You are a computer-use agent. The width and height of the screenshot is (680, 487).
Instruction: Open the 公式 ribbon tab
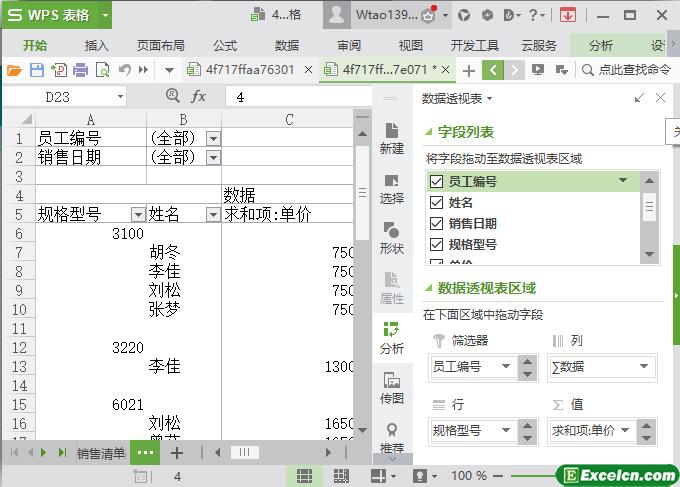tap(225, 45)
